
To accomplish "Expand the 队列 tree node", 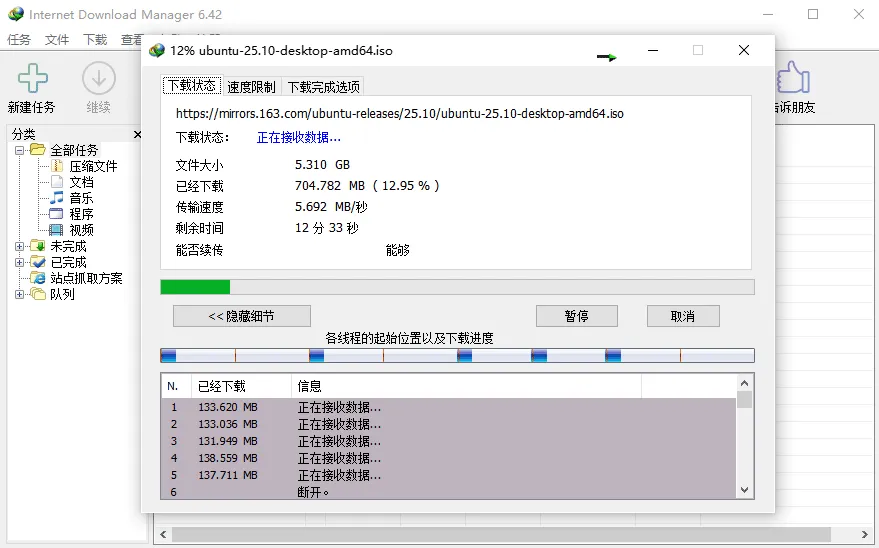I will [x=20, y=294].
